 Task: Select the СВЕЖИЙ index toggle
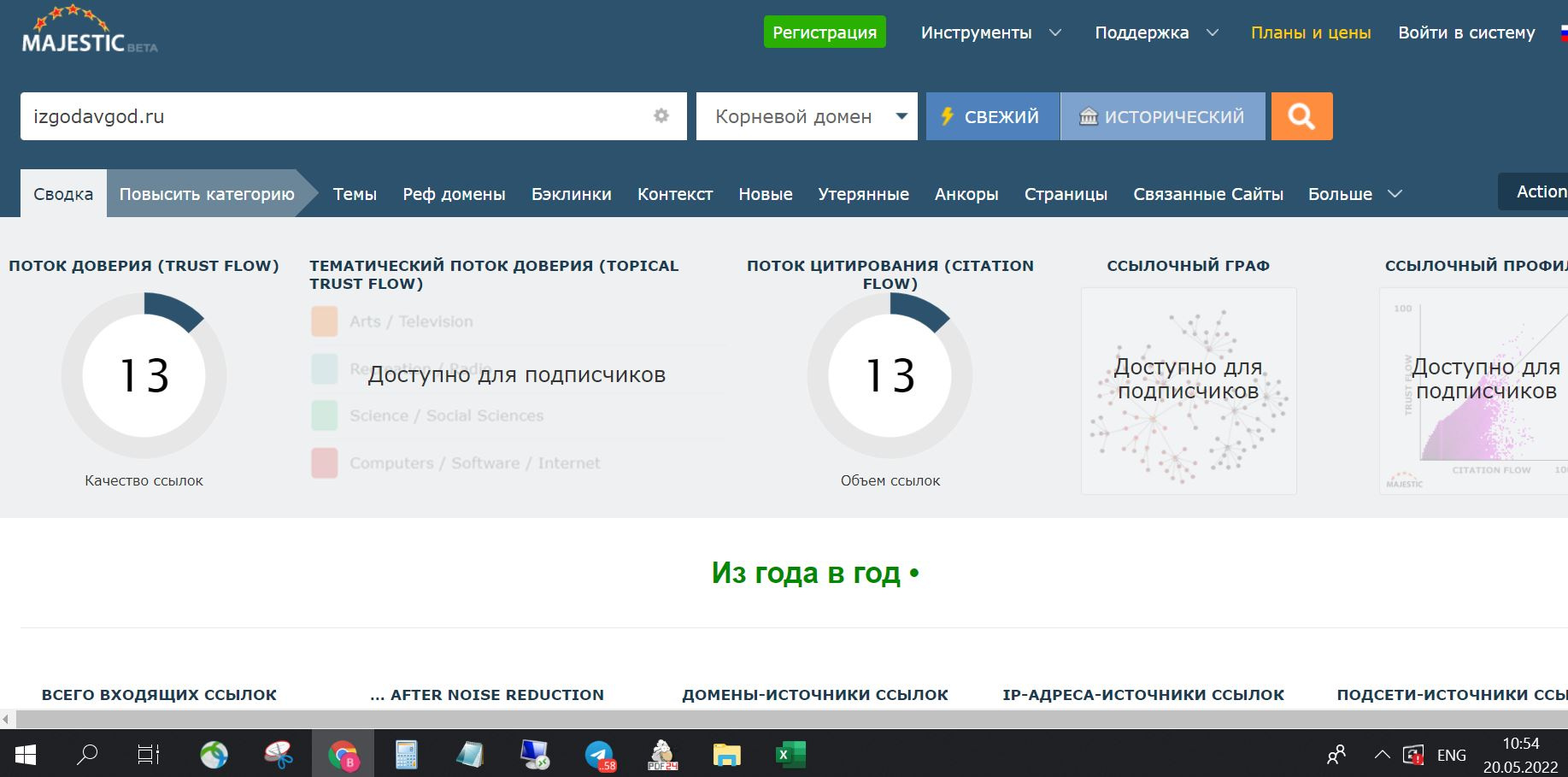(x=993, y=116)
